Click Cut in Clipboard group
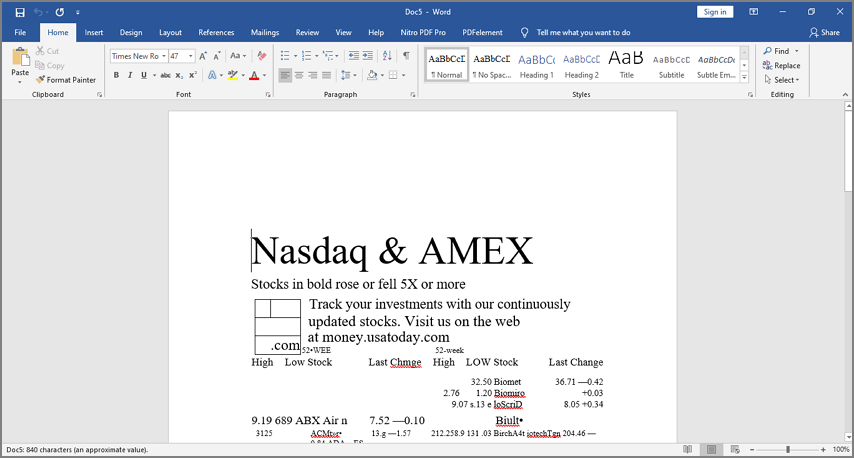 pos(47,51)
